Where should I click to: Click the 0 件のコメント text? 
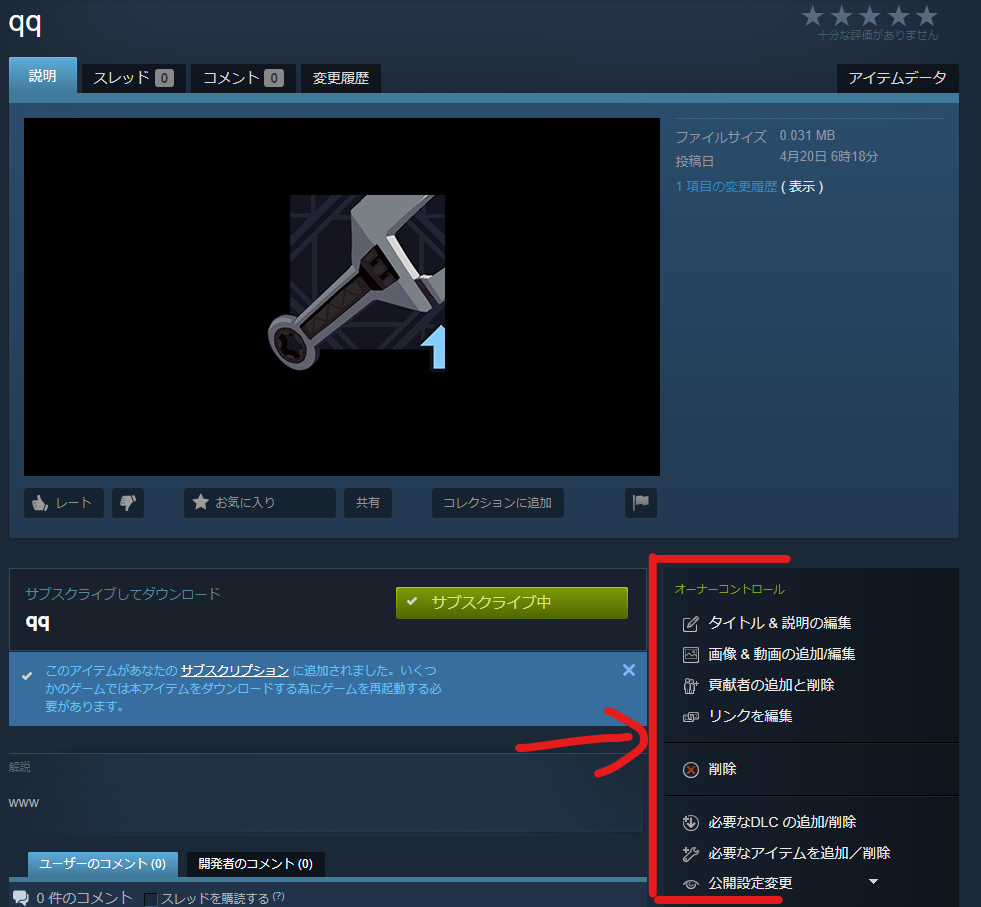84,898
